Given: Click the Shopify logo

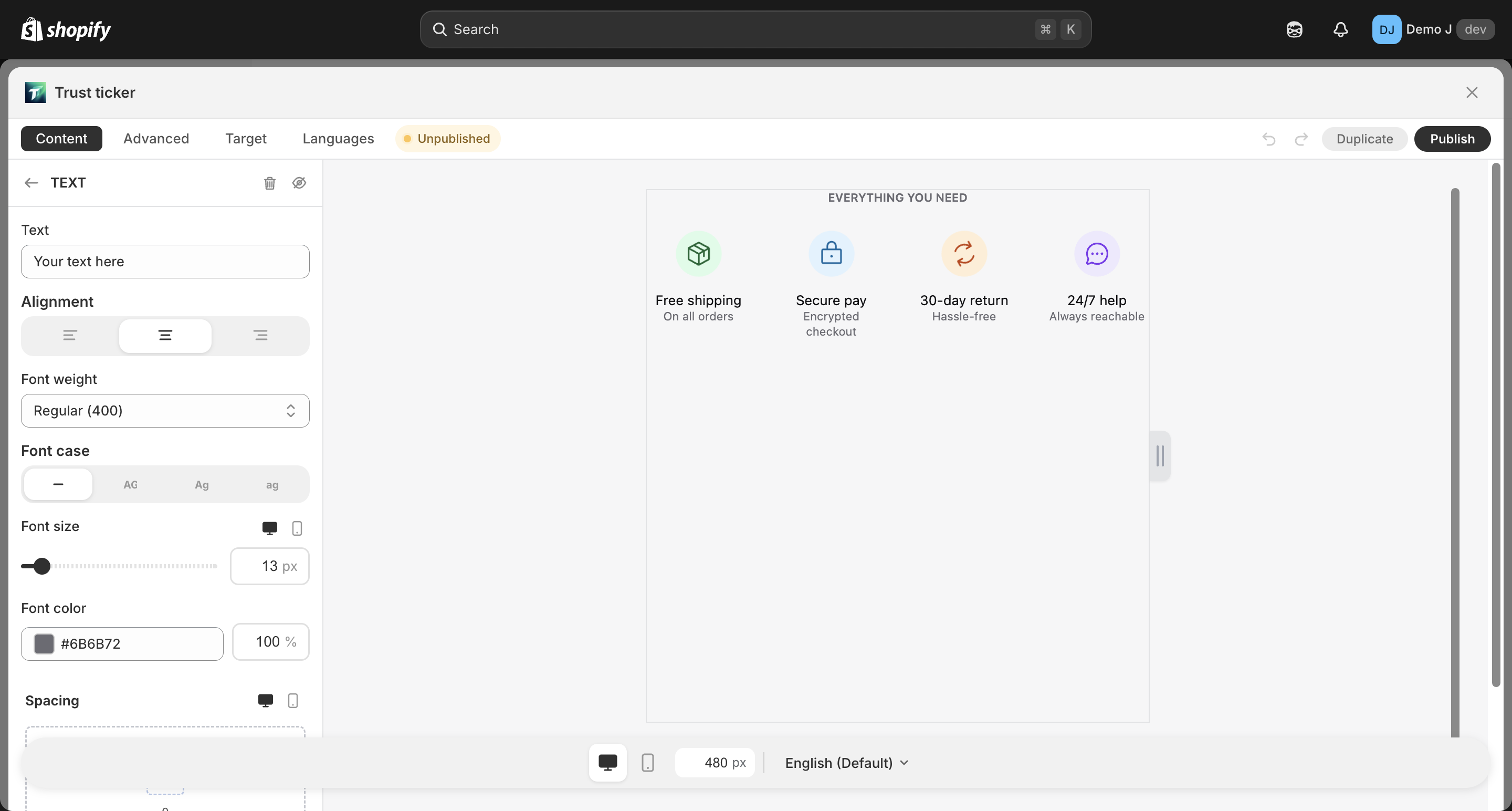Looking at the screenshot, I should click(66, 29).
